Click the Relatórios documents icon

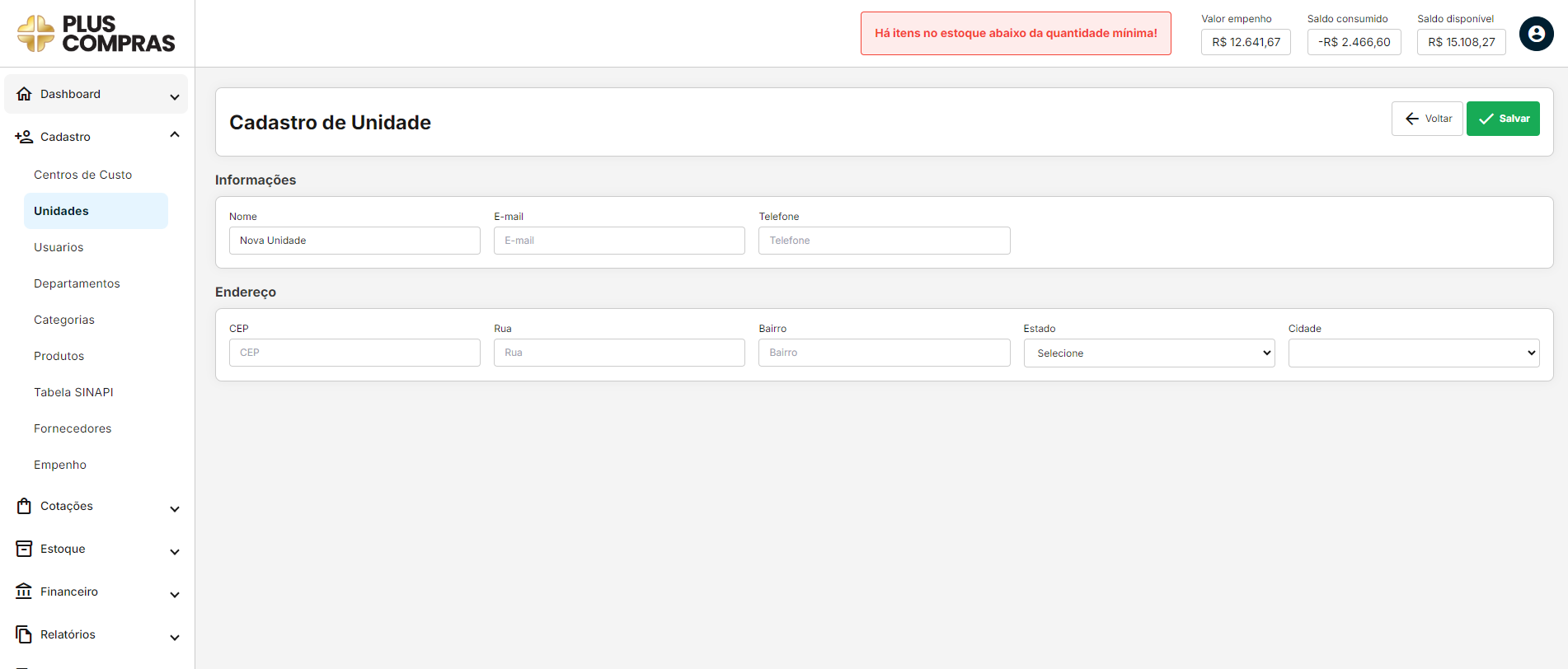(x=24, y=634)
